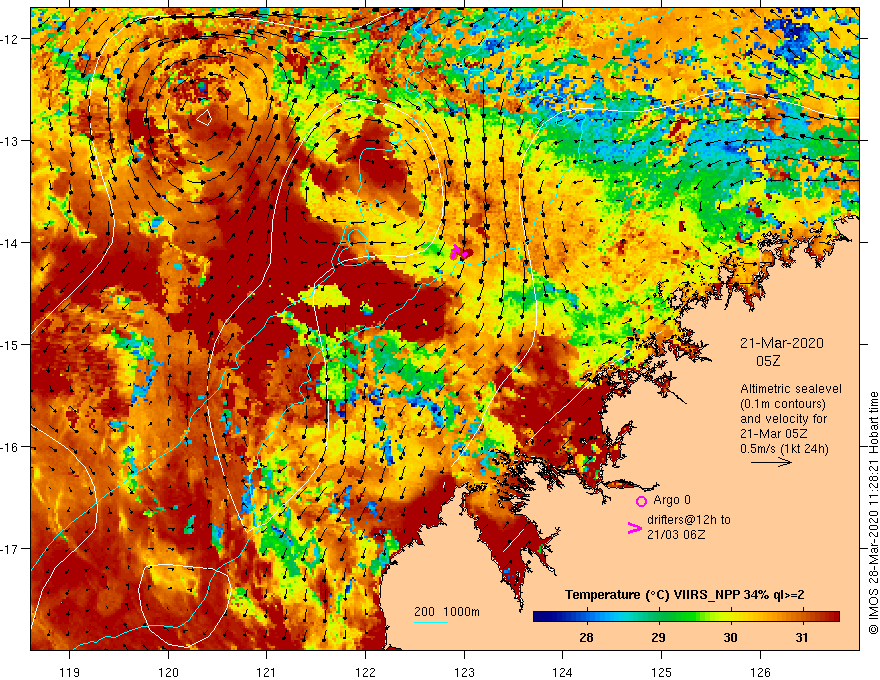The image size is (880, 680).
Task: Click the 126 longitude axis label
Action: (760, 672)
